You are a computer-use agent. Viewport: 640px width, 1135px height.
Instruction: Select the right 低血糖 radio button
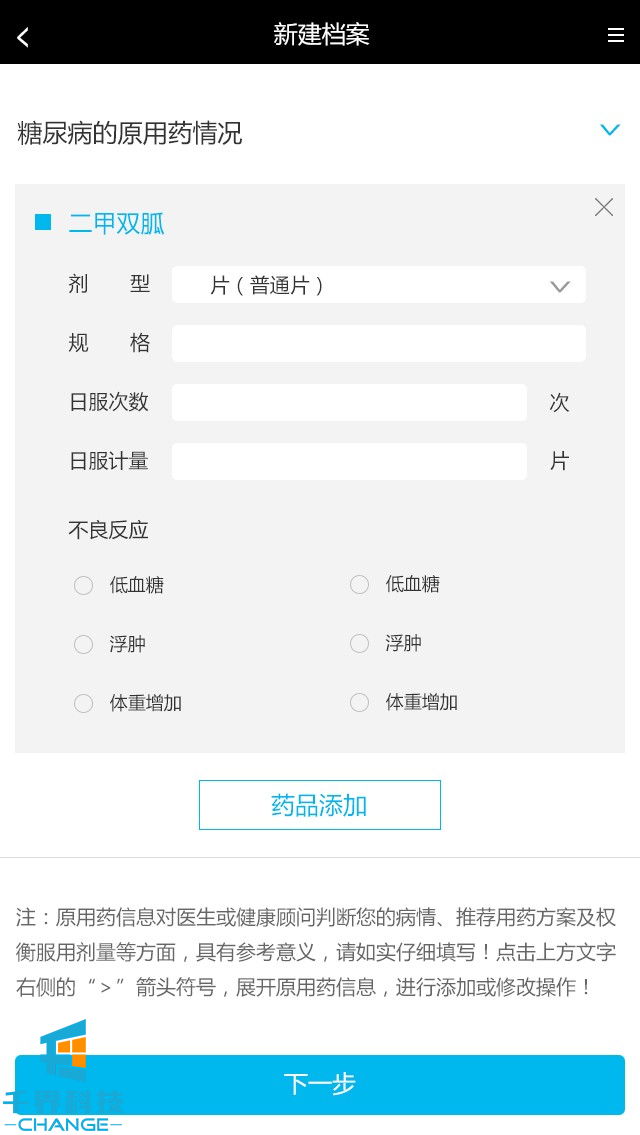tap(360, 584)
